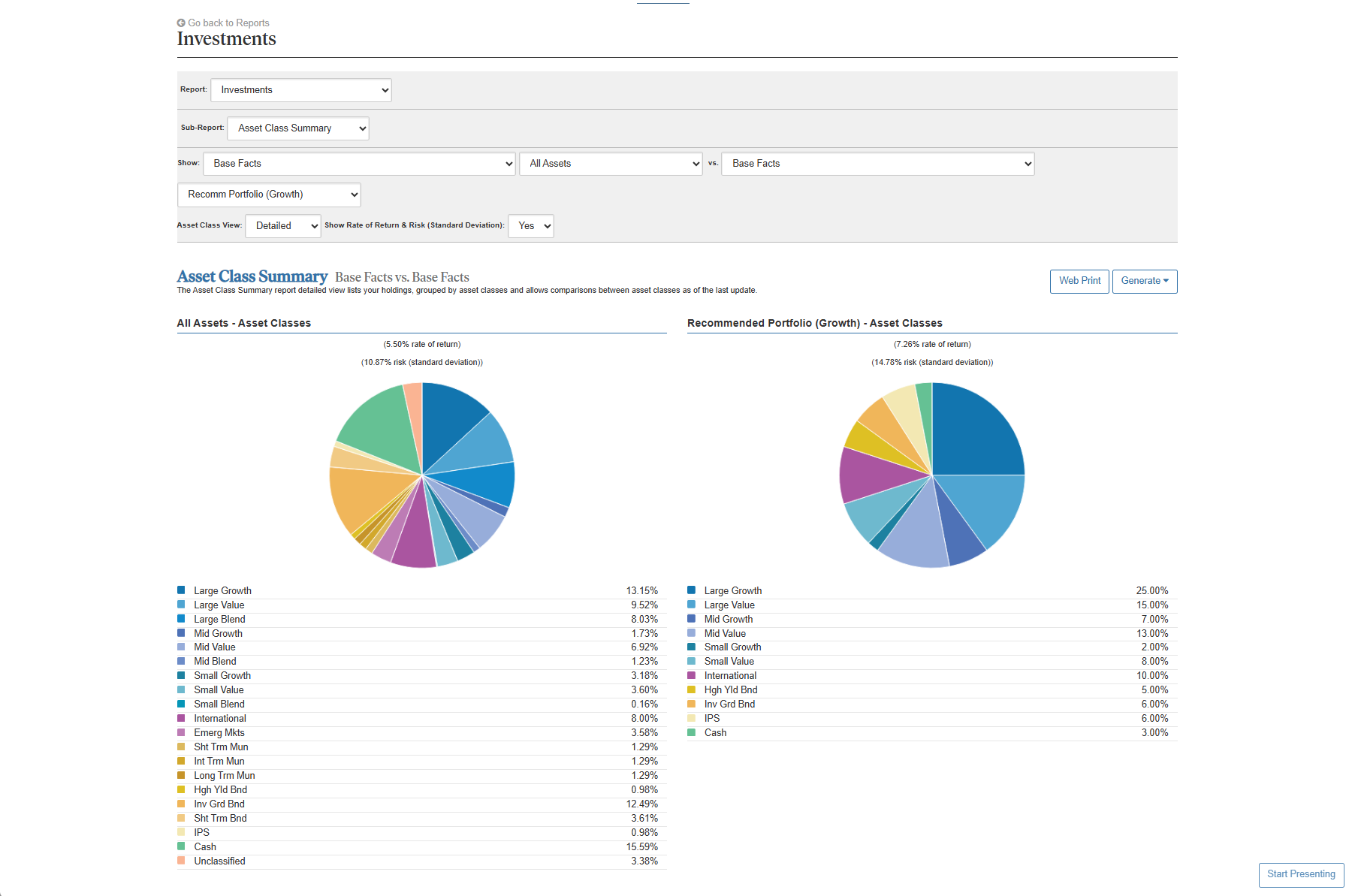Open the Recomm Portfolio (Growth) dropdown

point(269,195)
